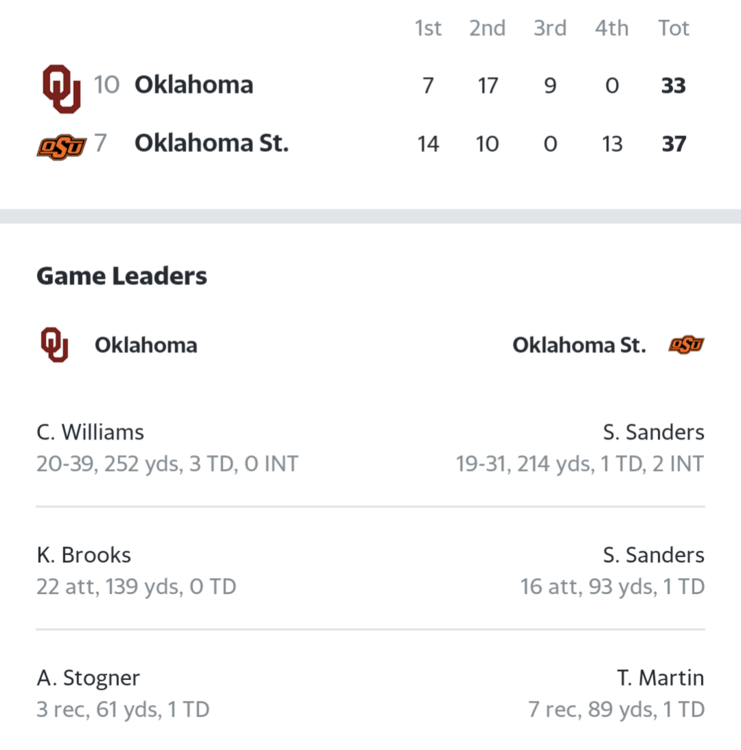
Task: View T. Martin receiving leader
Action: [616, 693]
